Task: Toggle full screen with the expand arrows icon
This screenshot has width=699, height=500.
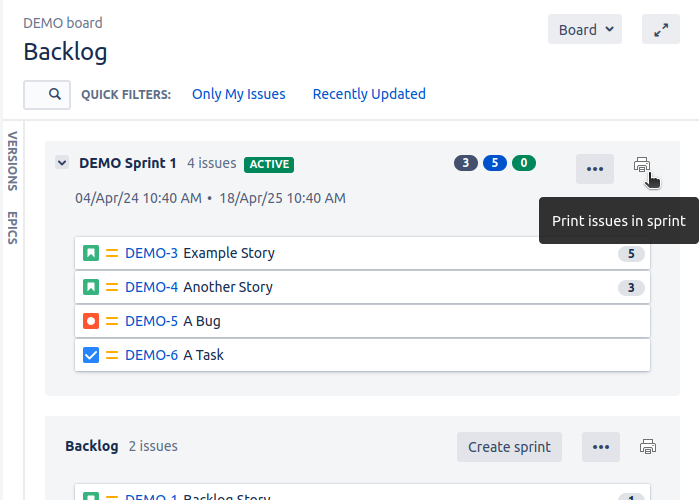Action: coord(660,30)
